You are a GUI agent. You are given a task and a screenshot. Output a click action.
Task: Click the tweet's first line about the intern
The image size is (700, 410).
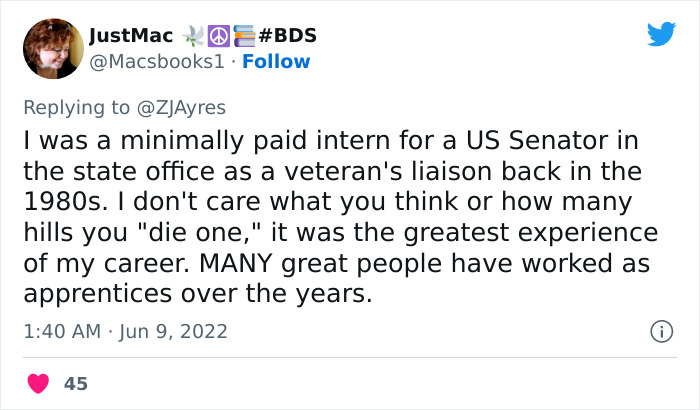tap(331, 142)
